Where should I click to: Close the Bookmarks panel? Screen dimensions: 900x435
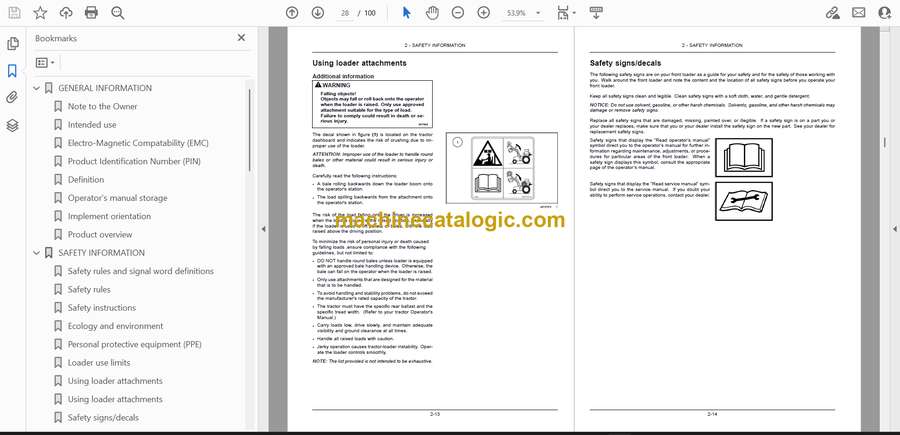point(241,37)
